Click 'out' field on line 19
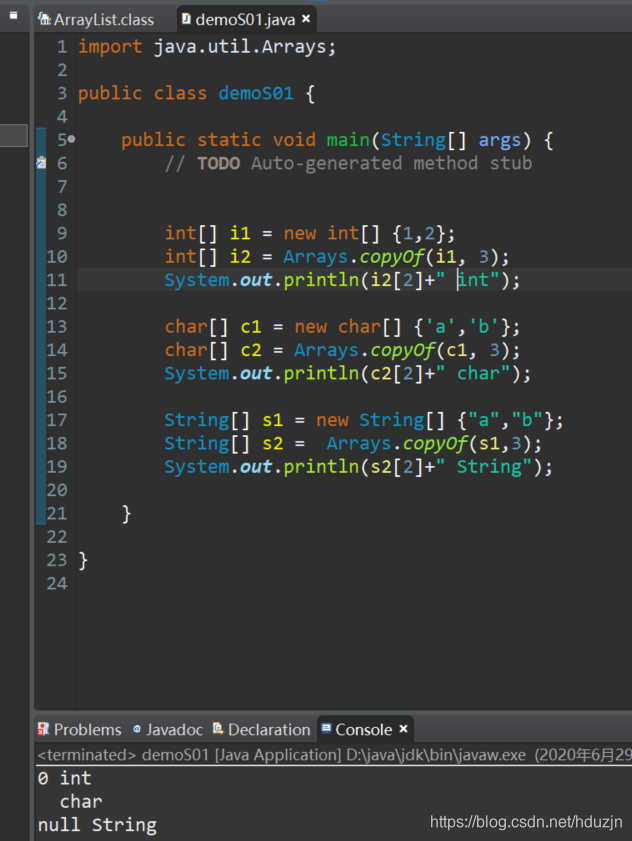This screenshot has height=841, width=632. (x=256, y=467)
